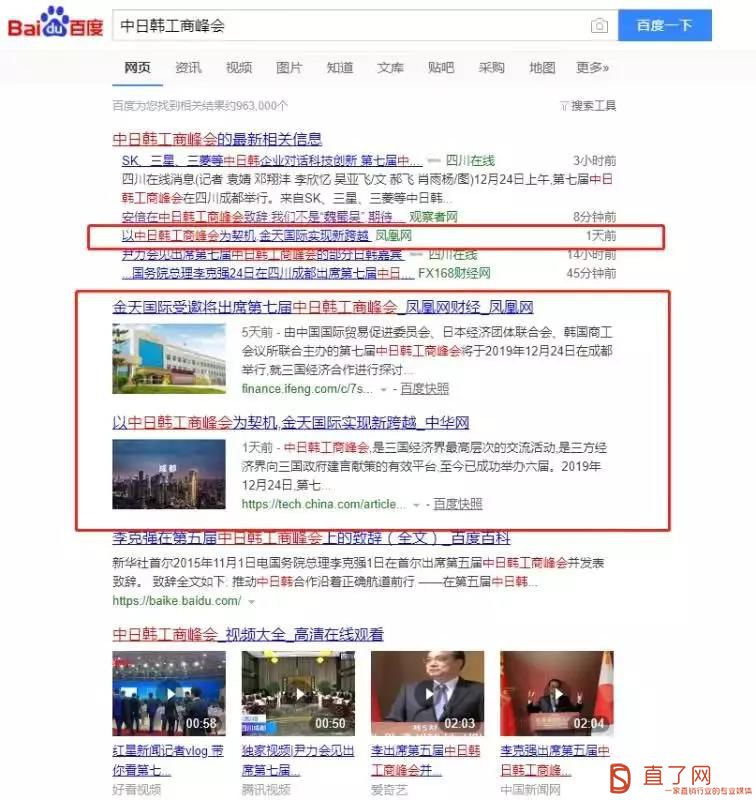756x800 pixels.
Task: Click the 好看视频 source label
Action: (137, 790)
